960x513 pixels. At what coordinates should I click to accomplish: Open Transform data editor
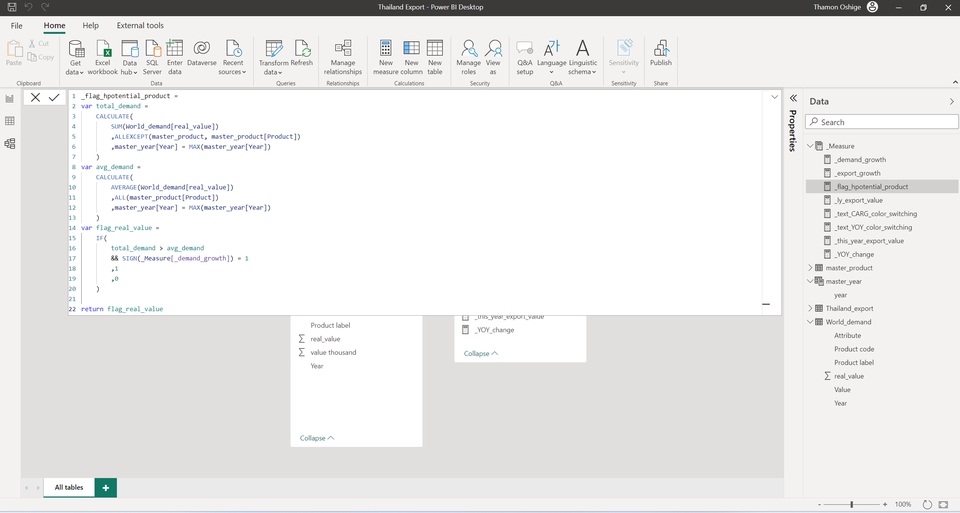coord(273,58)
